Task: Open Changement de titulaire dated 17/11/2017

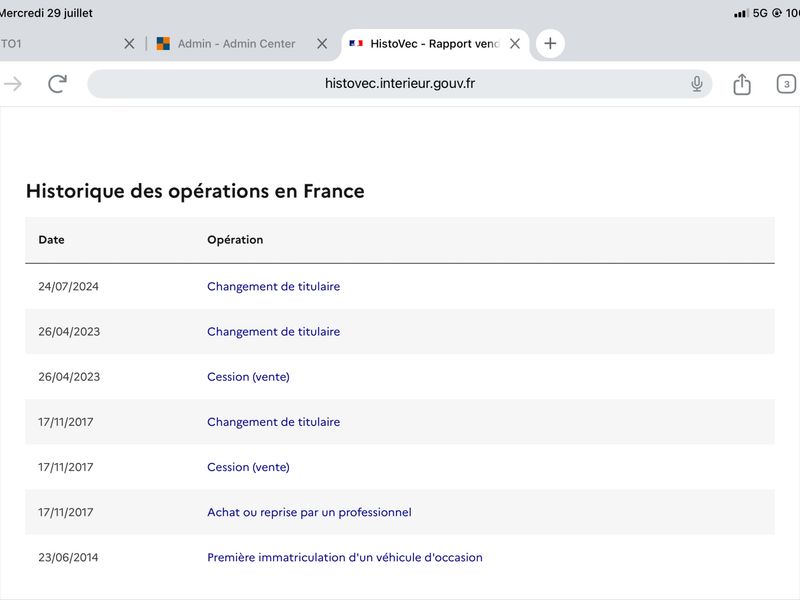Action: pos(273,422)
